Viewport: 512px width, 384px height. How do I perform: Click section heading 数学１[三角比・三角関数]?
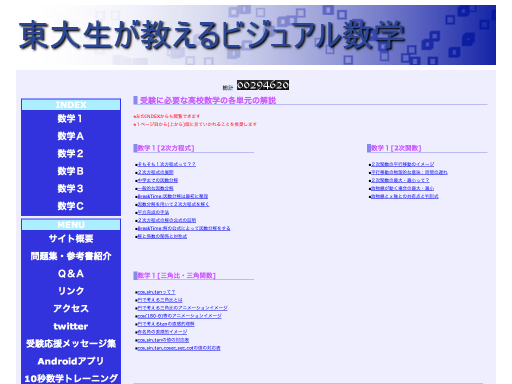(177, 276)
